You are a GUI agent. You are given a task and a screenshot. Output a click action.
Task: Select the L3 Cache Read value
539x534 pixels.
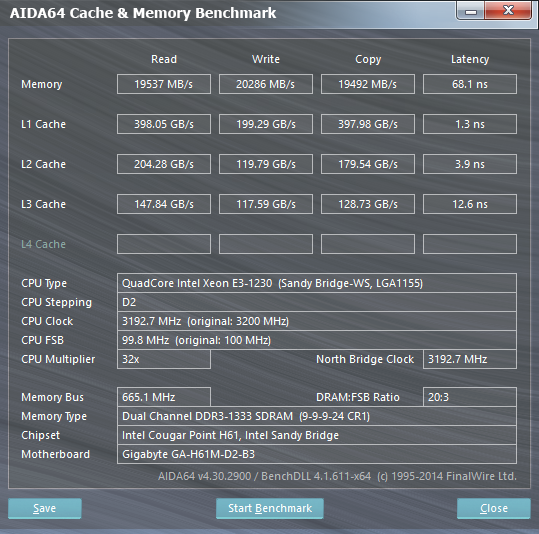164,204
